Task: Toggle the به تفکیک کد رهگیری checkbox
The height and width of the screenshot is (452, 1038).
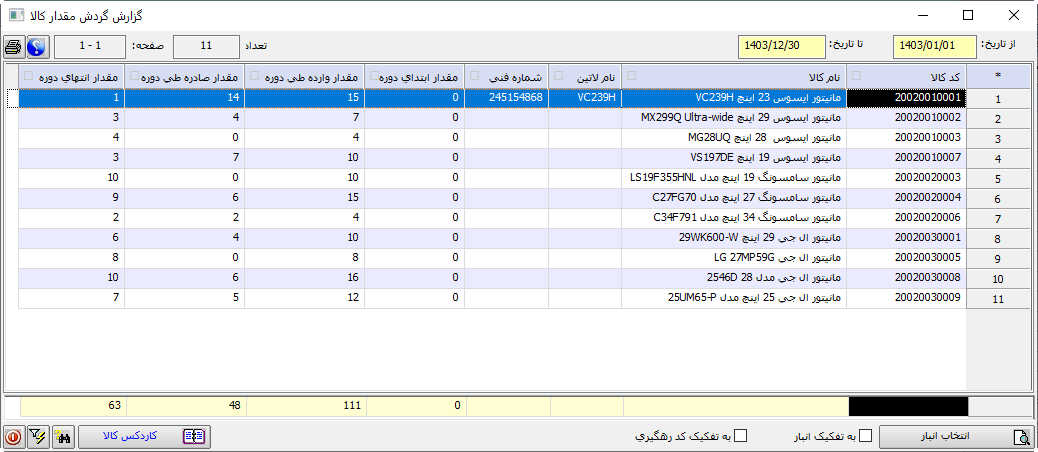Action: pos(741,436)
